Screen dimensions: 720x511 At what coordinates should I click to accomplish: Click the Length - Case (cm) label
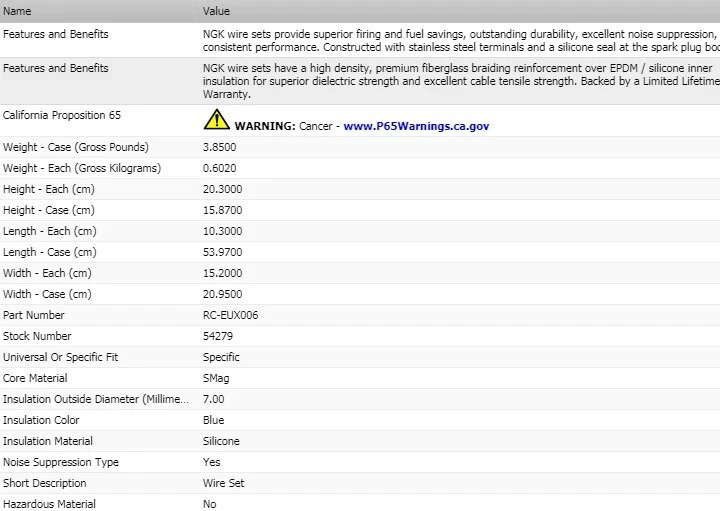[x=50, y=253]
